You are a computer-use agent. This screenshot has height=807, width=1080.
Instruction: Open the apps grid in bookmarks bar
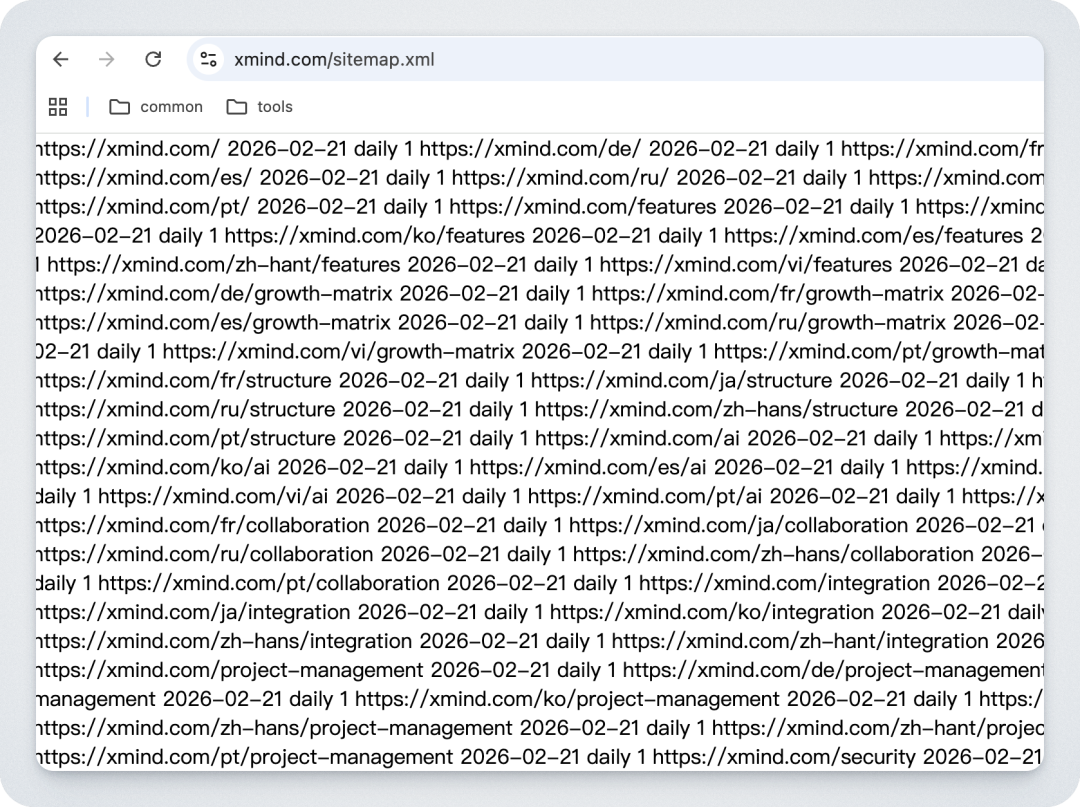click(58, 107)
